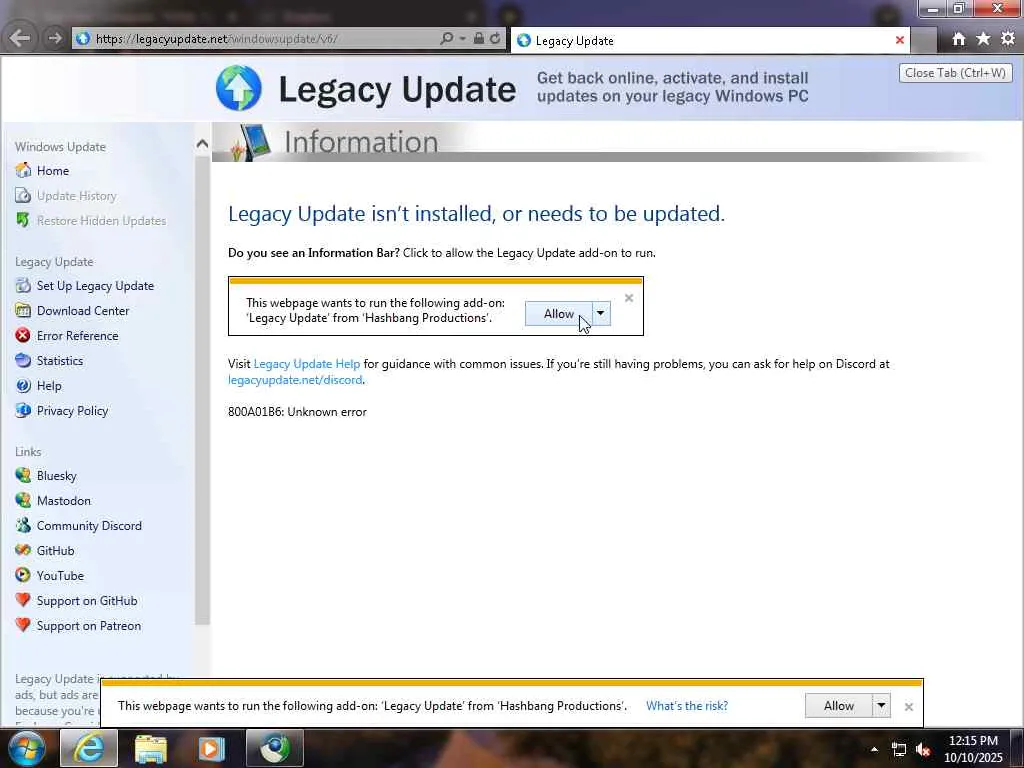
Task: Open the Legacy Update Help link
Action: point(307,364)
